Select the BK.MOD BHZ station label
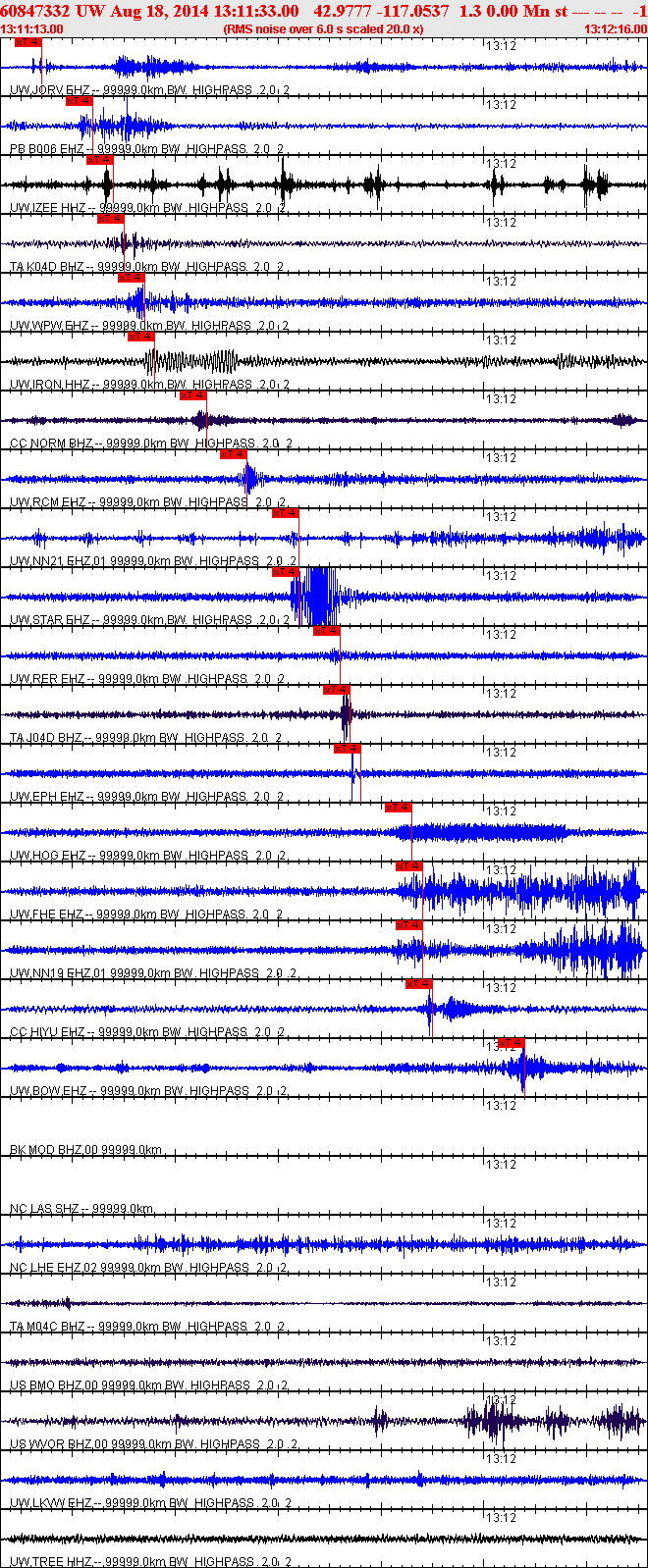This screenshot has height=1568, width=648. pos(86,1150)
